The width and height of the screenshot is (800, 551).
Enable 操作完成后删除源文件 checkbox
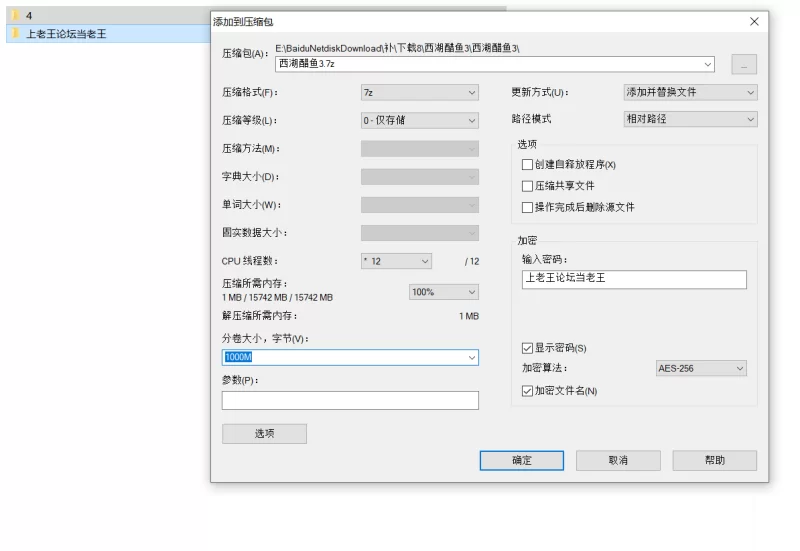point(527,207)
